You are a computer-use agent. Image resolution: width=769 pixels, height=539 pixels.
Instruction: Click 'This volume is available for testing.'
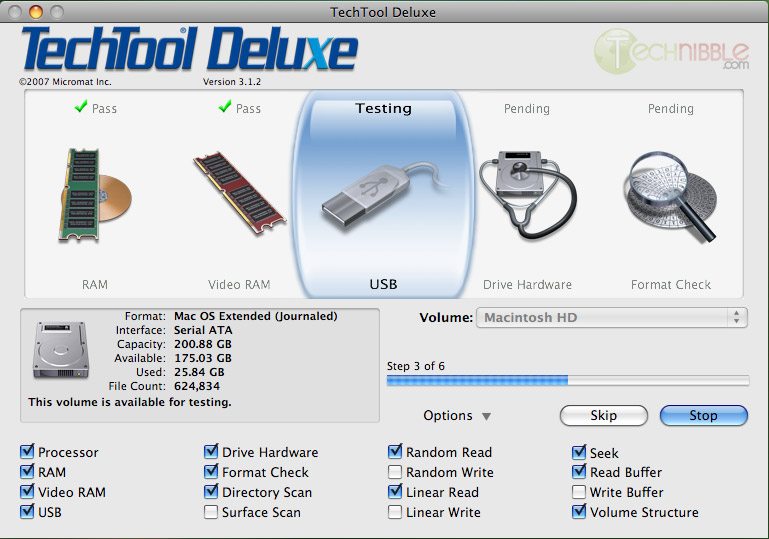click(x=129, y=402)
